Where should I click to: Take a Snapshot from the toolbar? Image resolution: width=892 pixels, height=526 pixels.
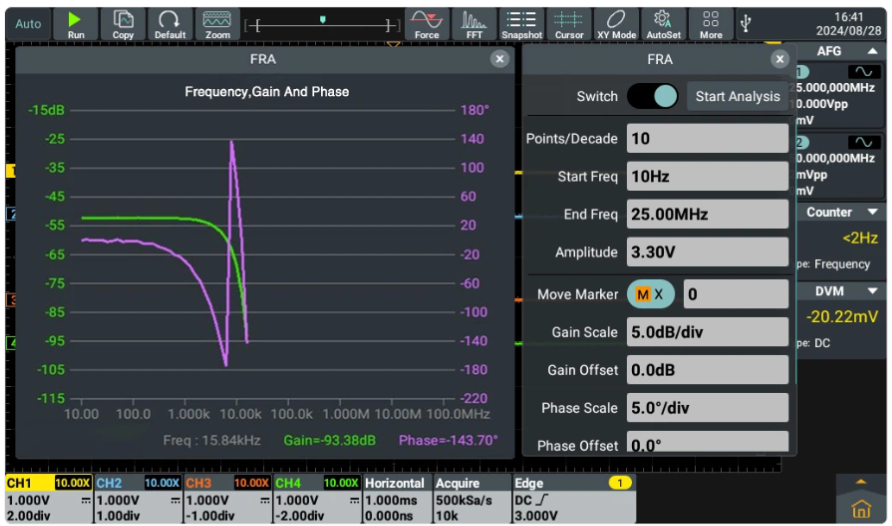[x=521, y=23]
